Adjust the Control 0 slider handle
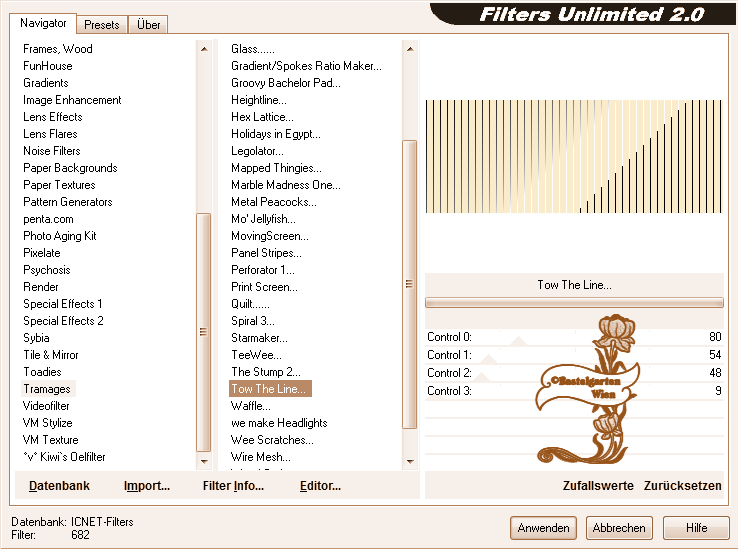Viewport: 738px width, 549px height. pos(518,341)
